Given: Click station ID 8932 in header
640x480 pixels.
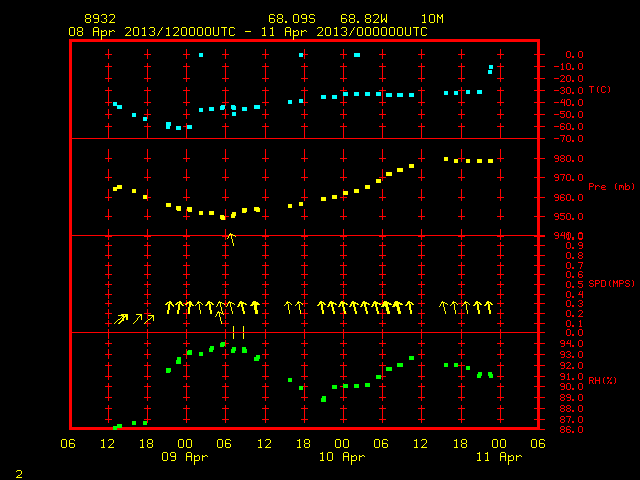Looking at the screenshot, I should click(100, 19).
